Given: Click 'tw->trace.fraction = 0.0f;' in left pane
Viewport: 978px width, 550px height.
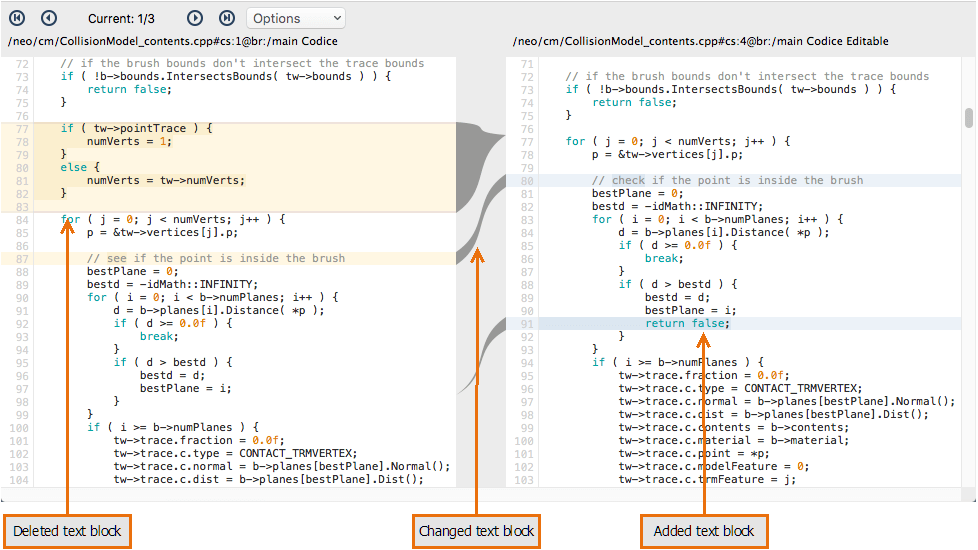Looking at the screenshot, I should (199, 440).
